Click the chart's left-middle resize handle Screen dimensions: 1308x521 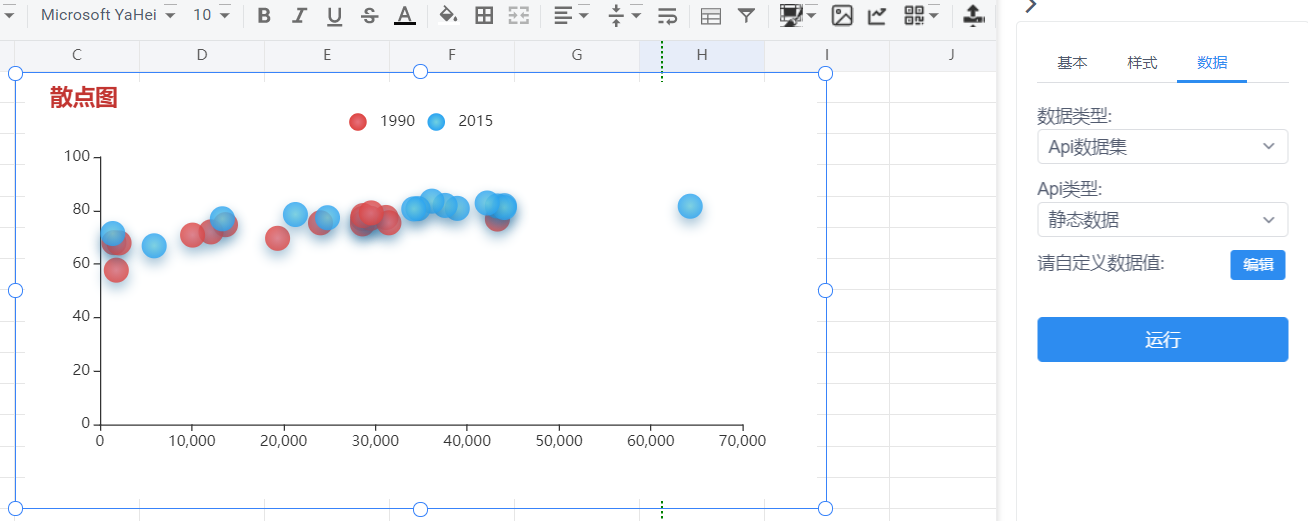pyautogui.click(x=15, y=290)
